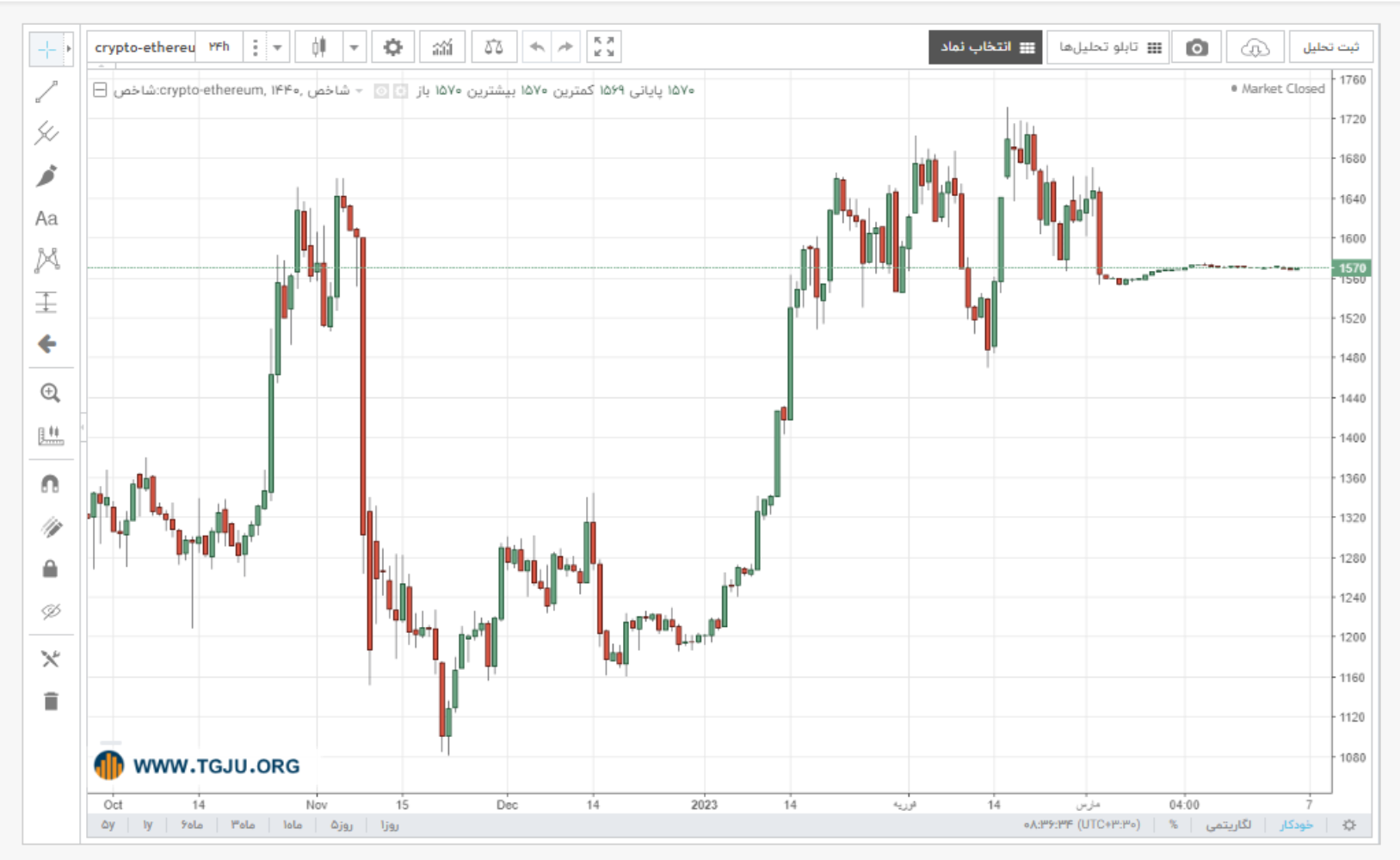This screenshot has height=860, width=1400.
Task: Select the crosshair cursor tool
Action: pyautogui.click(x=46, y=49)
